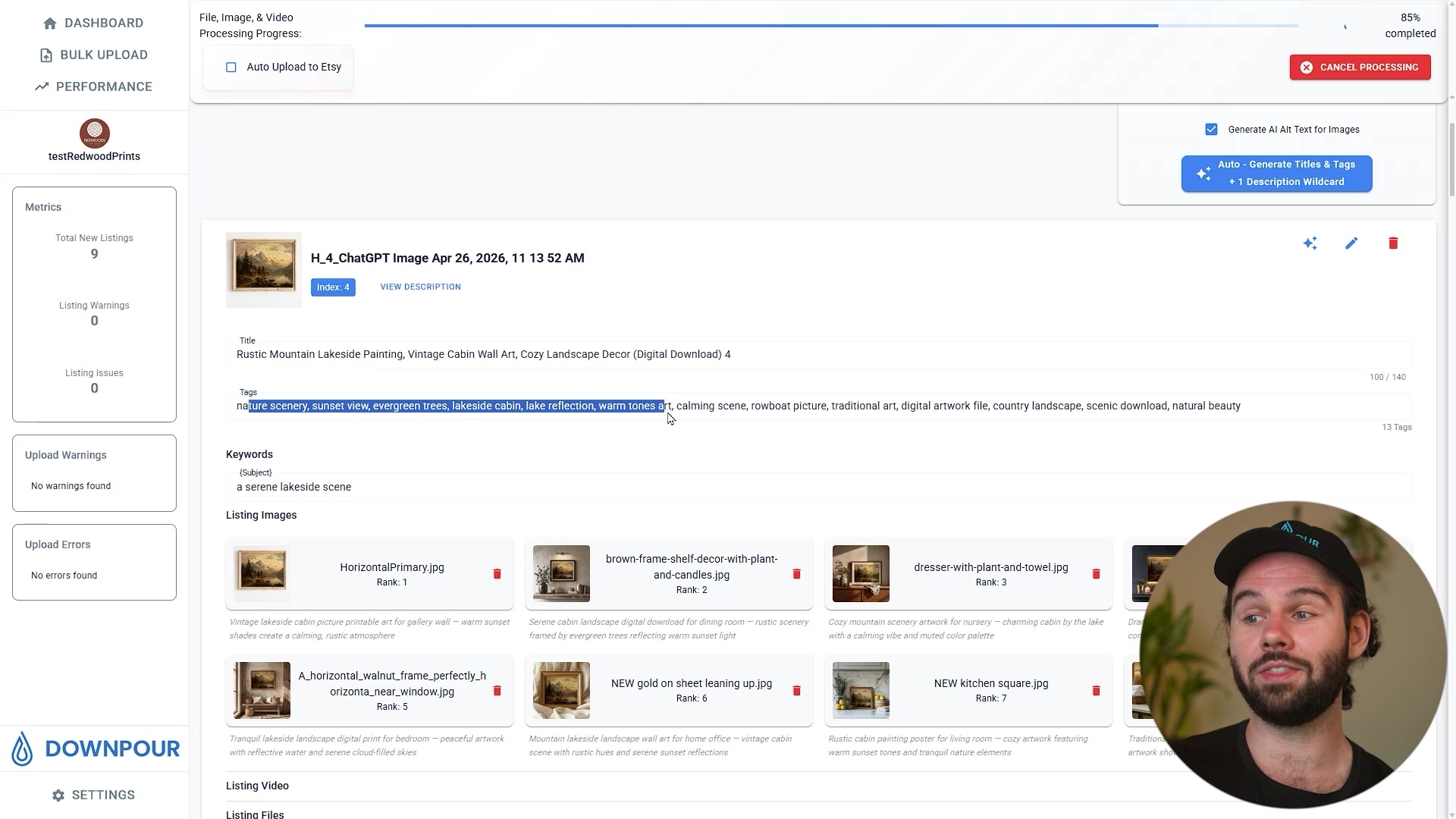
Task: Click the '13 Tags' counter text
Action: 1397,428
